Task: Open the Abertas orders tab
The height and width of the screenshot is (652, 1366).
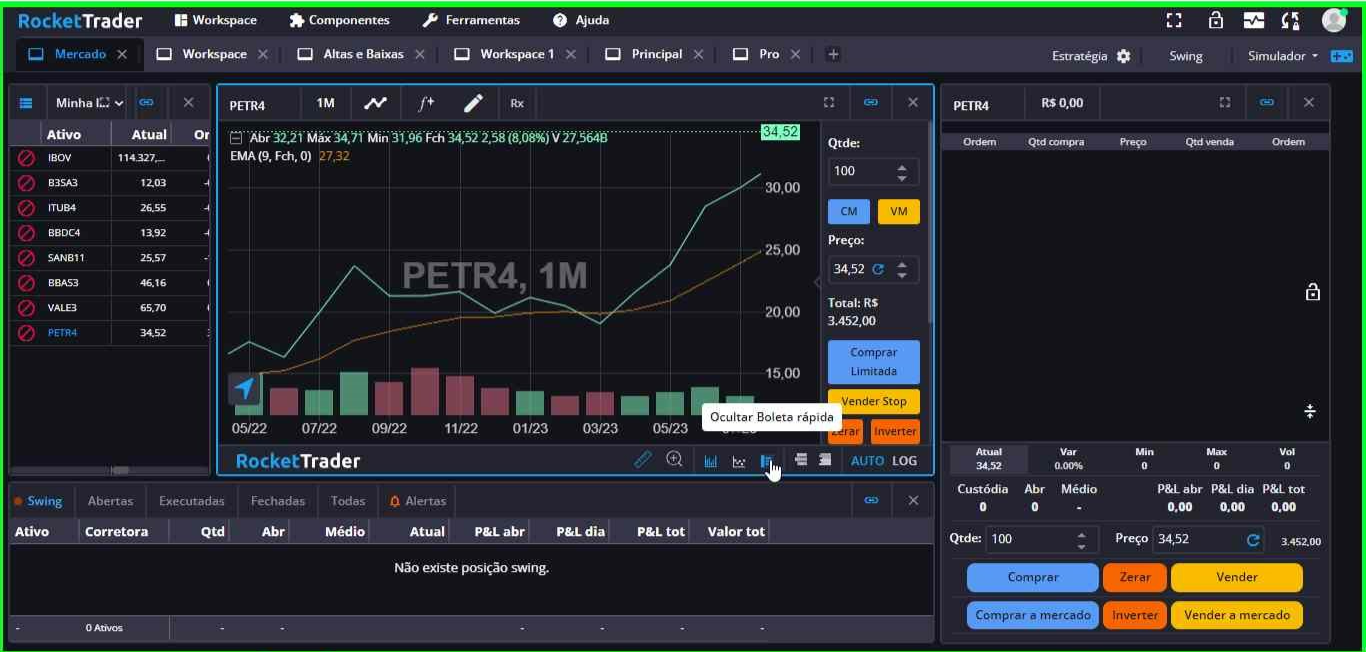Action: click(x=110, y=501)
